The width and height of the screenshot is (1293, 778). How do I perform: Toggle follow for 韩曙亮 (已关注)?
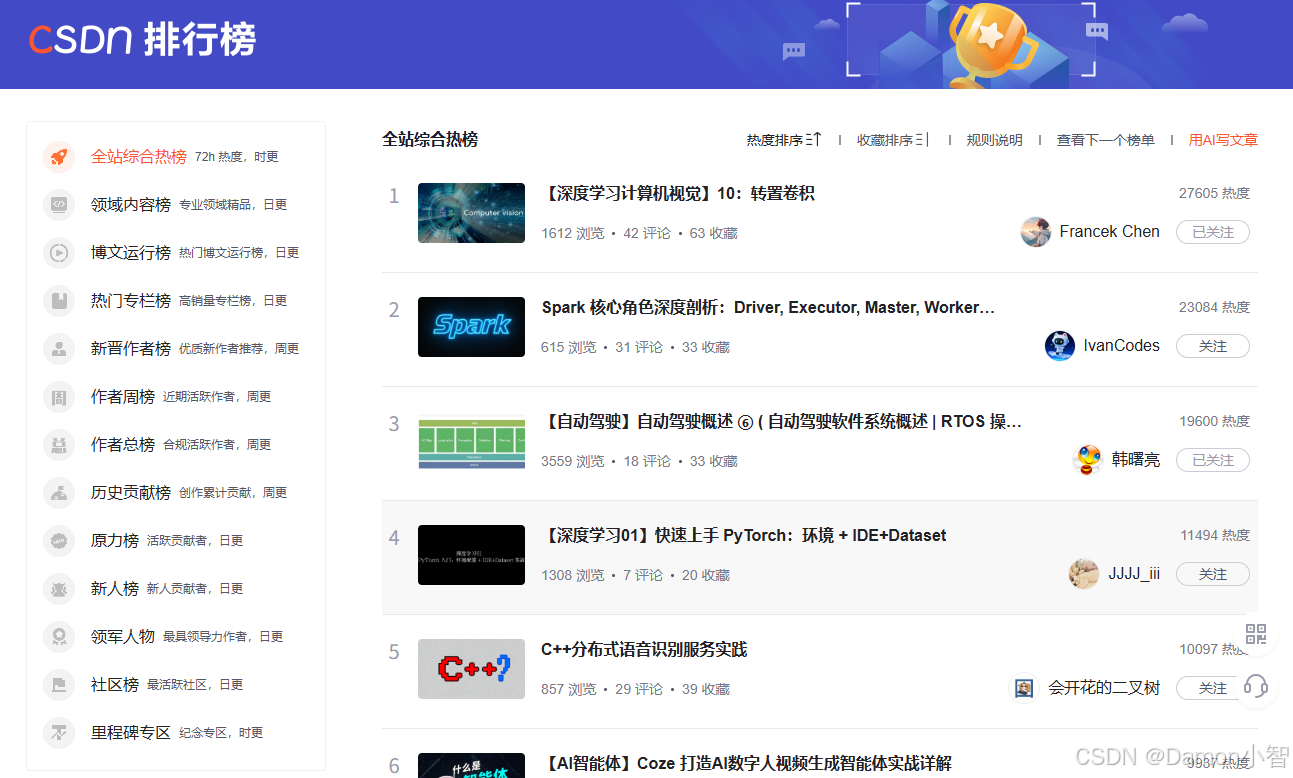pos(1212,460)
